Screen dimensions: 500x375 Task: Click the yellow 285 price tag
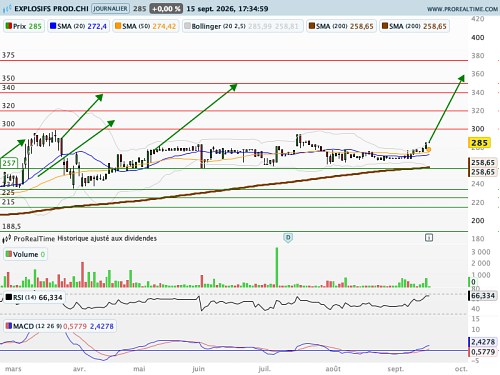pyautogui.click(x=479, y=143)
